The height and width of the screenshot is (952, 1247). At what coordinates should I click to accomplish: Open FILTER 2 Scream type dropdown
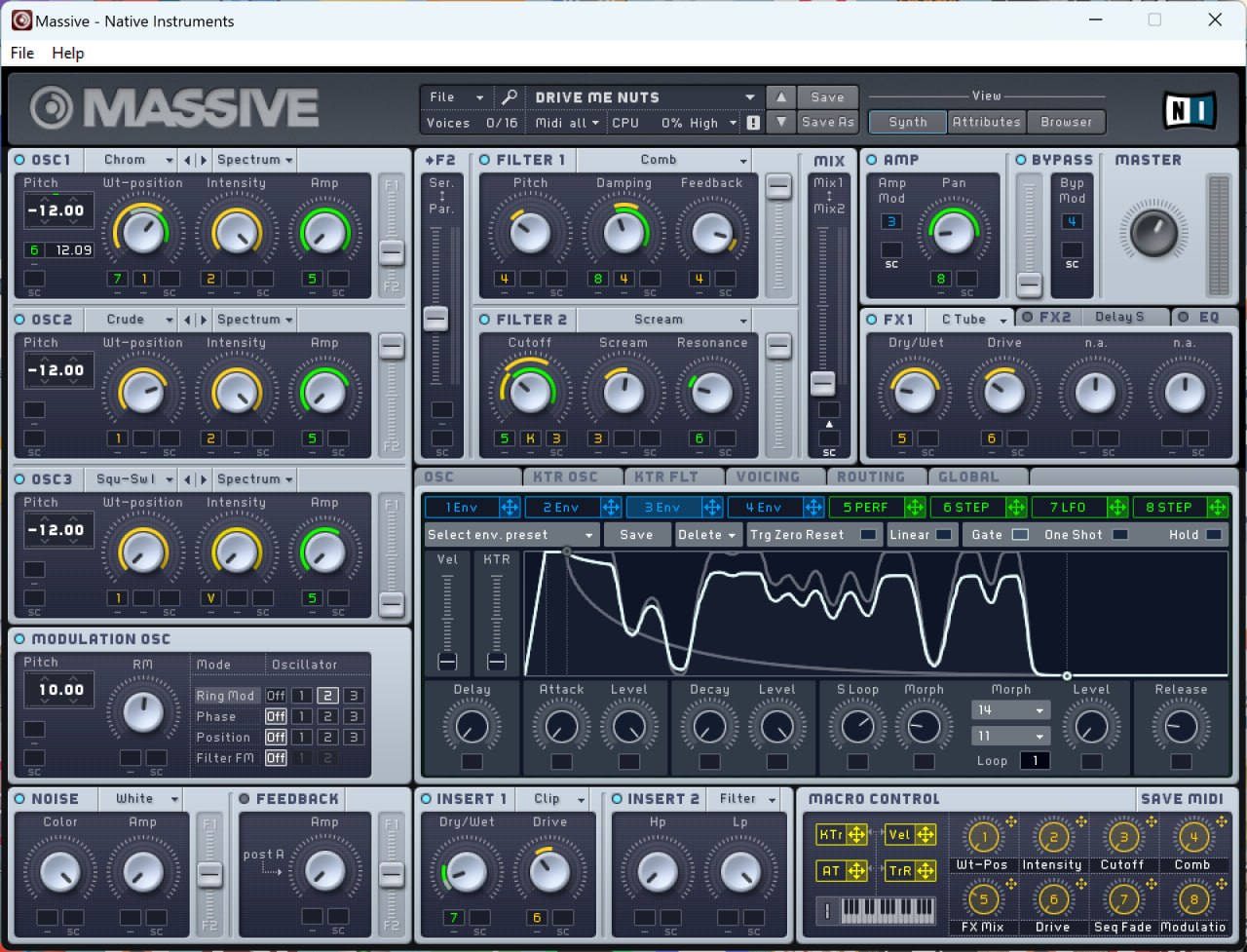coord(664,320)
